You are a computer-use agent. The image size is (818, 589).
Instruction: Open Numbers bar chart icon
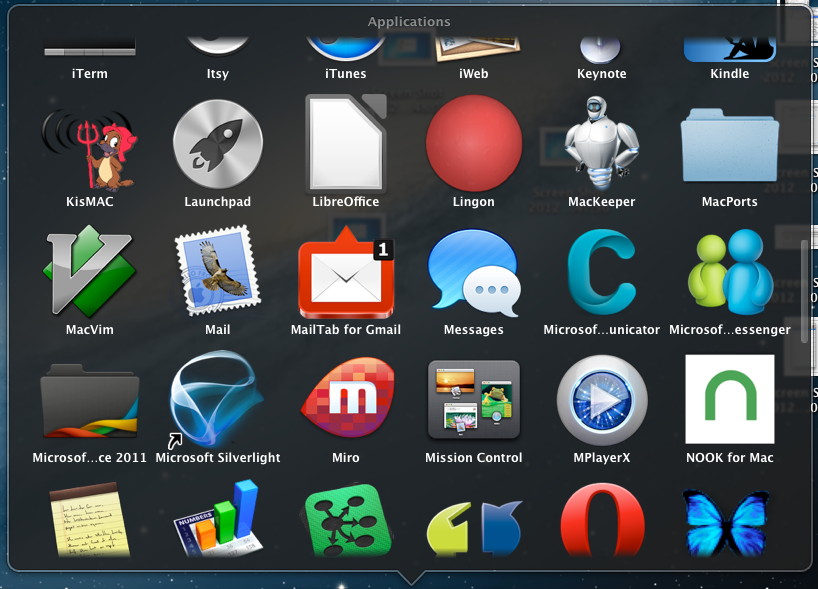click(x=218, y=518)
